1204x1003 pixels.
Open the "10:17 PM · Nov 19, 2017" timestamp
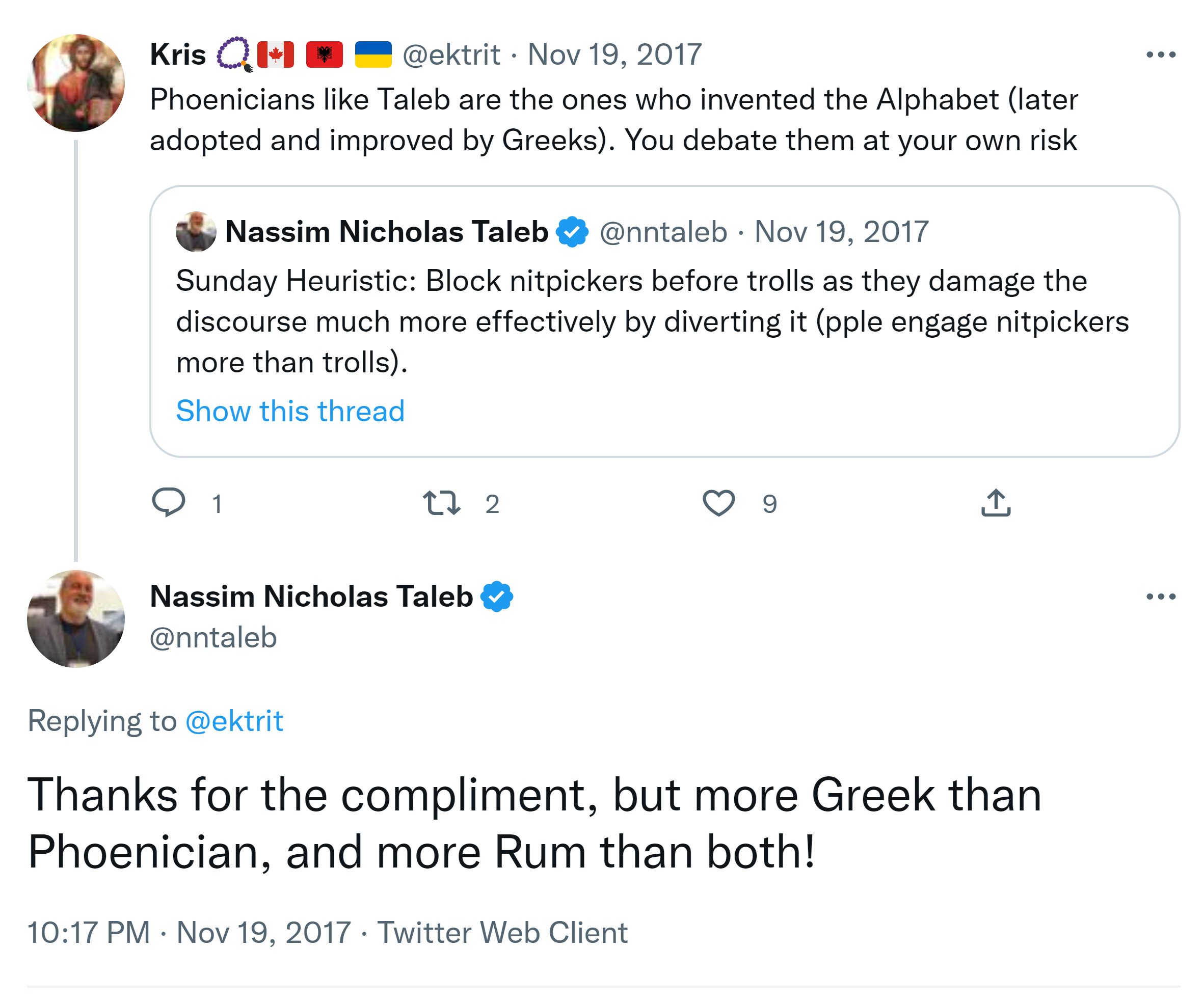[189, 933]
